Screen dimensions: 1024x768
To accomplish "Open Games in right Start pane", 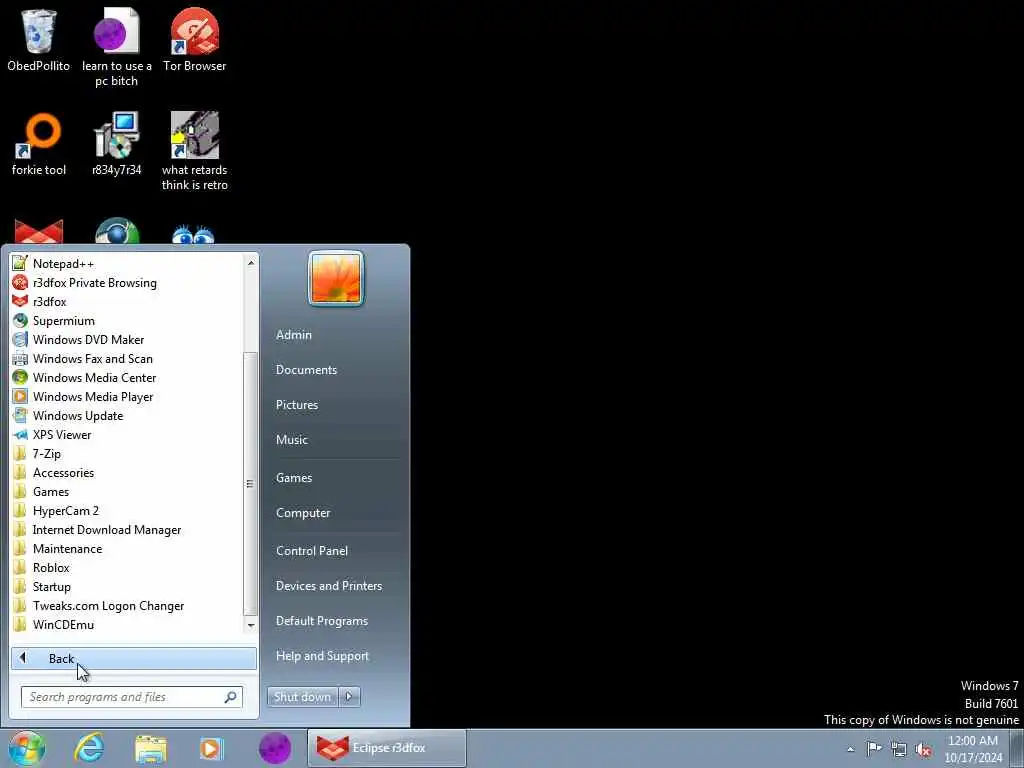I will (294, 477).
